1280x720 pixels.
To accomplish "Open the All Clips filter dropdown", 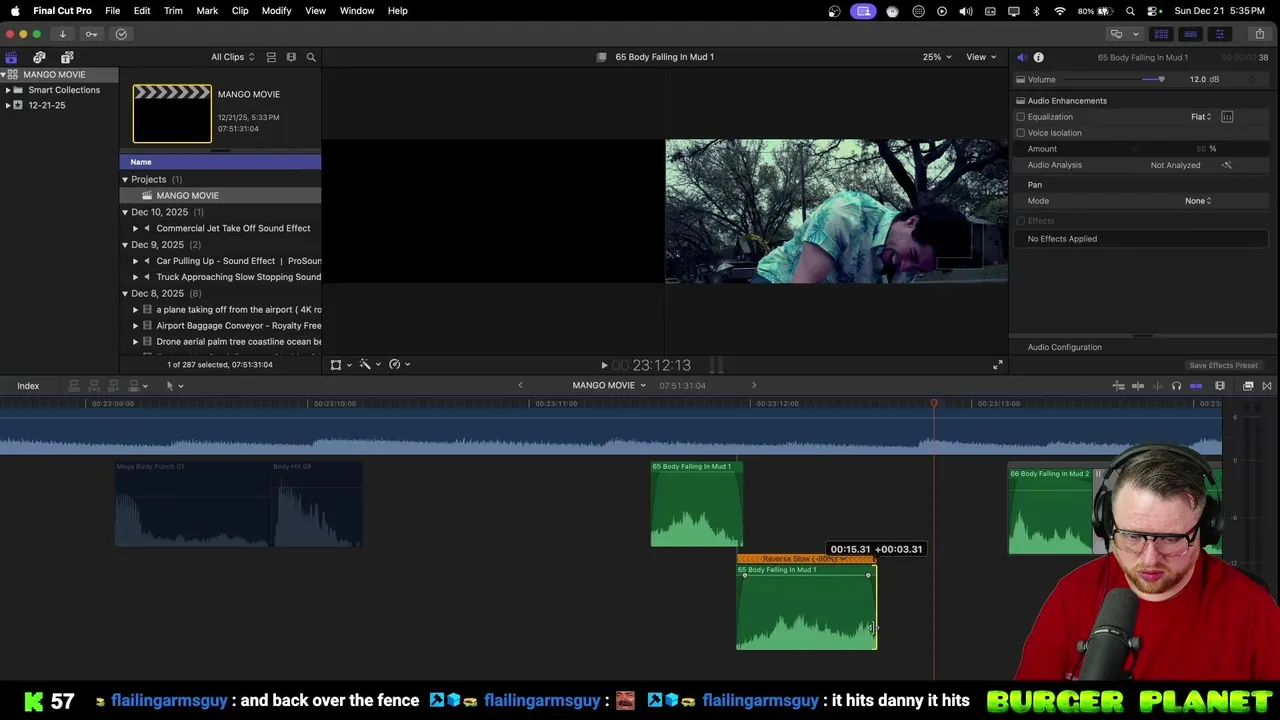I will pyautogui.click(x=232, y=58).
